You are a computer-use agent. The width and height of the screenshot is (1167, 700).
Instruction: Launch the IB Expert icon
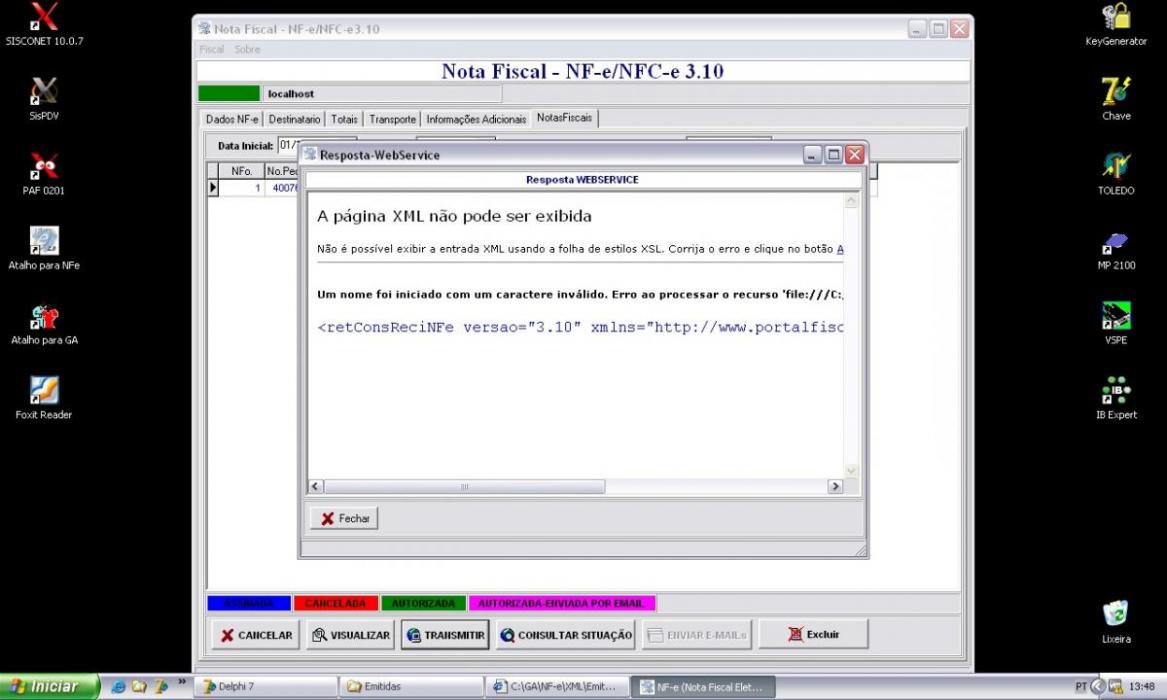pyautogui.click(x=1116, y=397)
